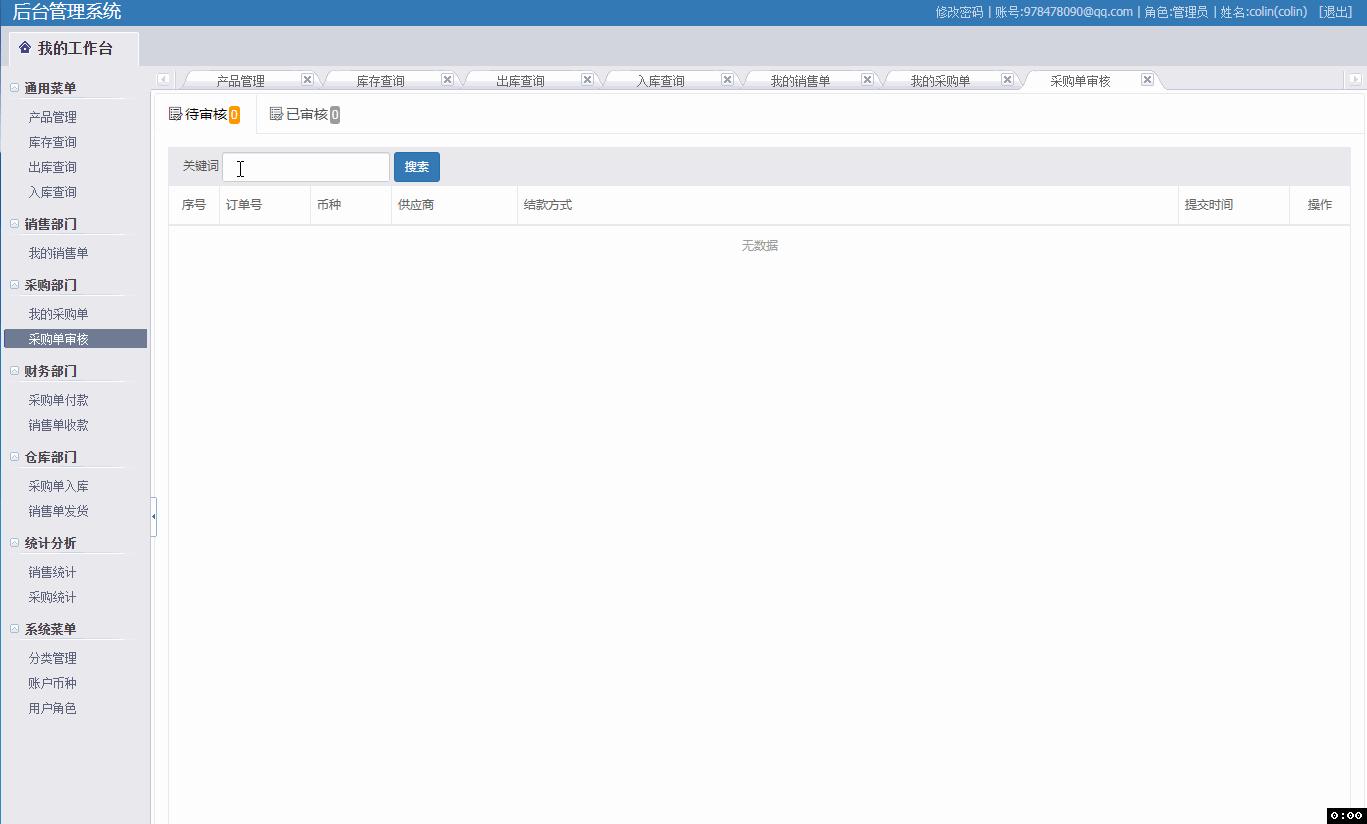
Task: Click the 0:00 timer indicator bottom-right
Action: tap(1346, 814)
